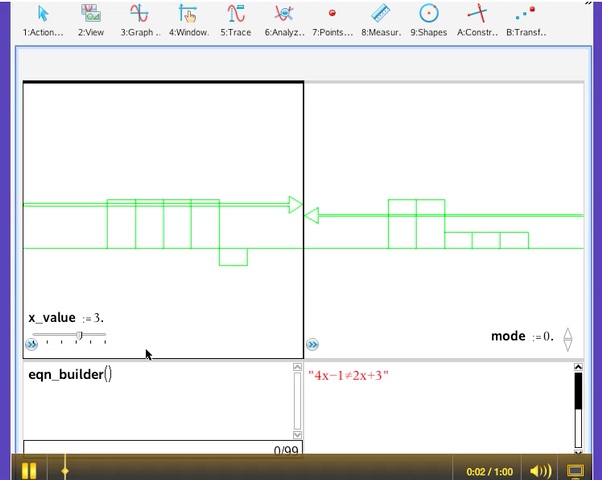Select the Trace tool
The height and width of the screenshot is (480, 602).
[236, 14]
